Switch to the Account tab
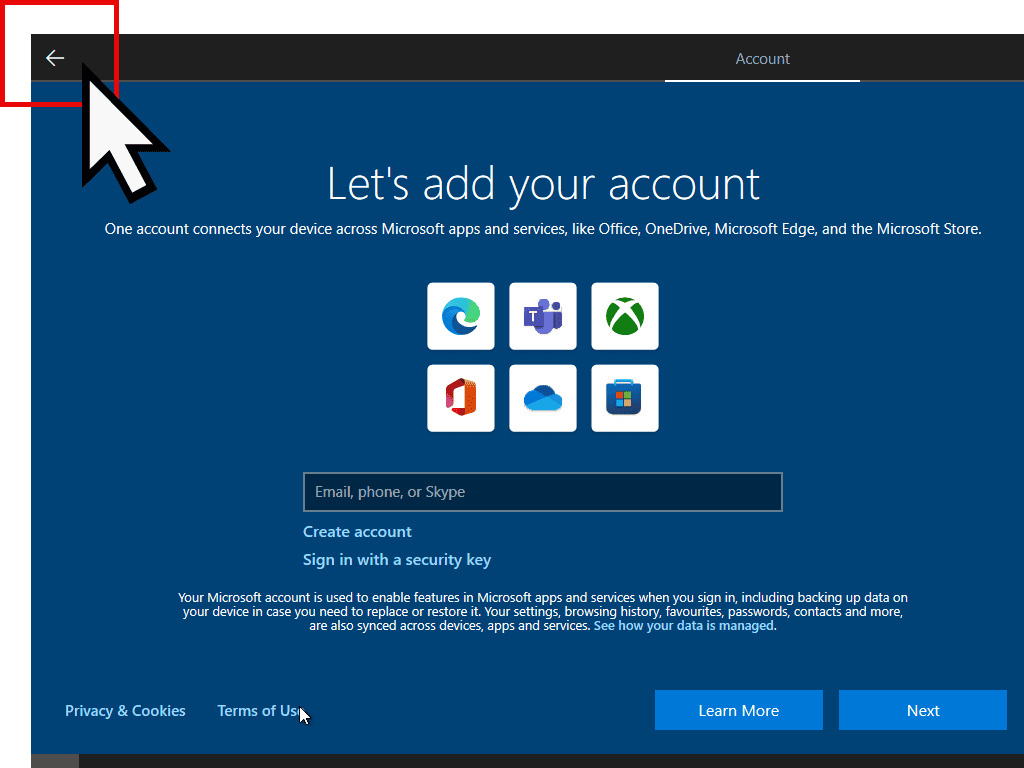 click(762, 59)
